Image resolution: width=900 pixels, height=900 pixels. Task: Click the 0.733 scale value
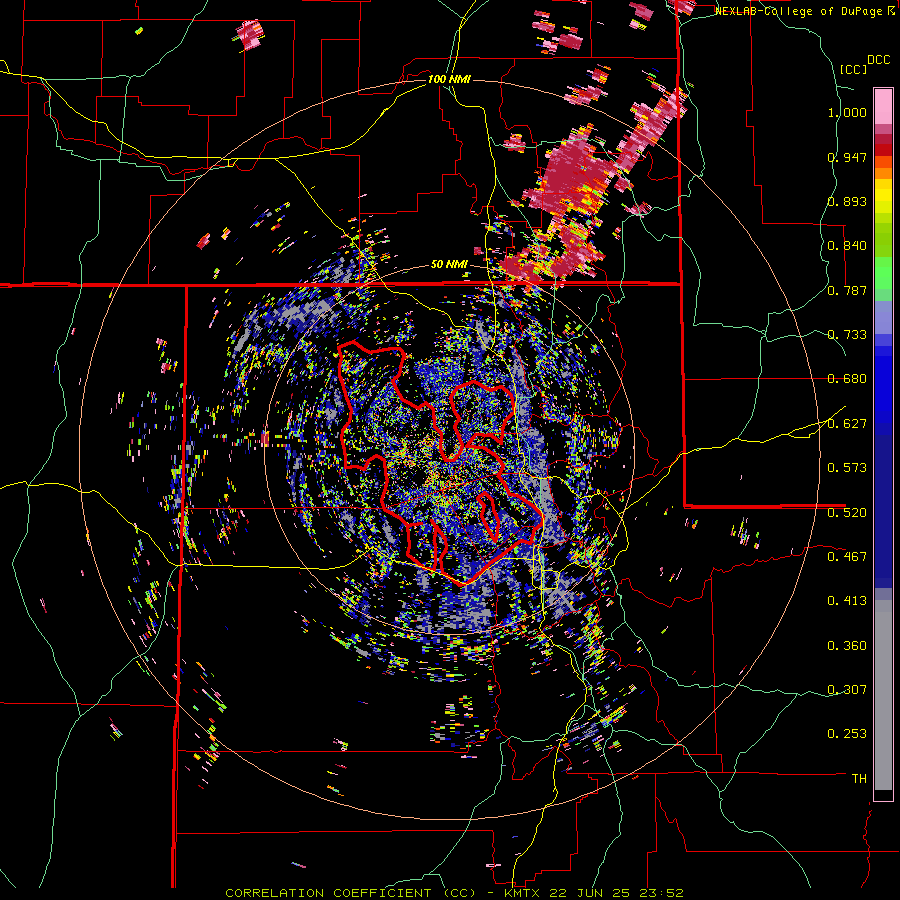(x=847, y=335)
